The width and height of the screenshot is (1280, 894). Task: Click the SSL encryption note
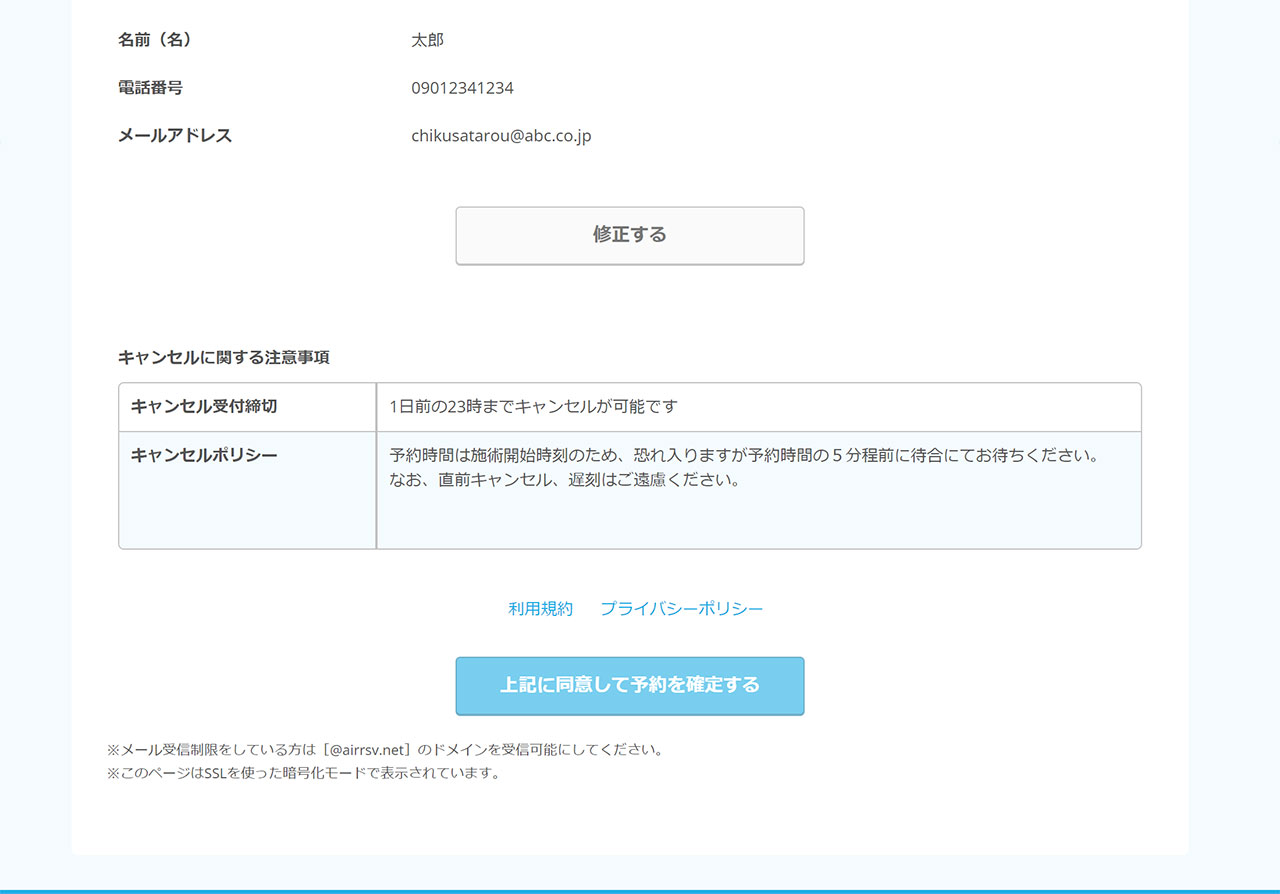303,773
